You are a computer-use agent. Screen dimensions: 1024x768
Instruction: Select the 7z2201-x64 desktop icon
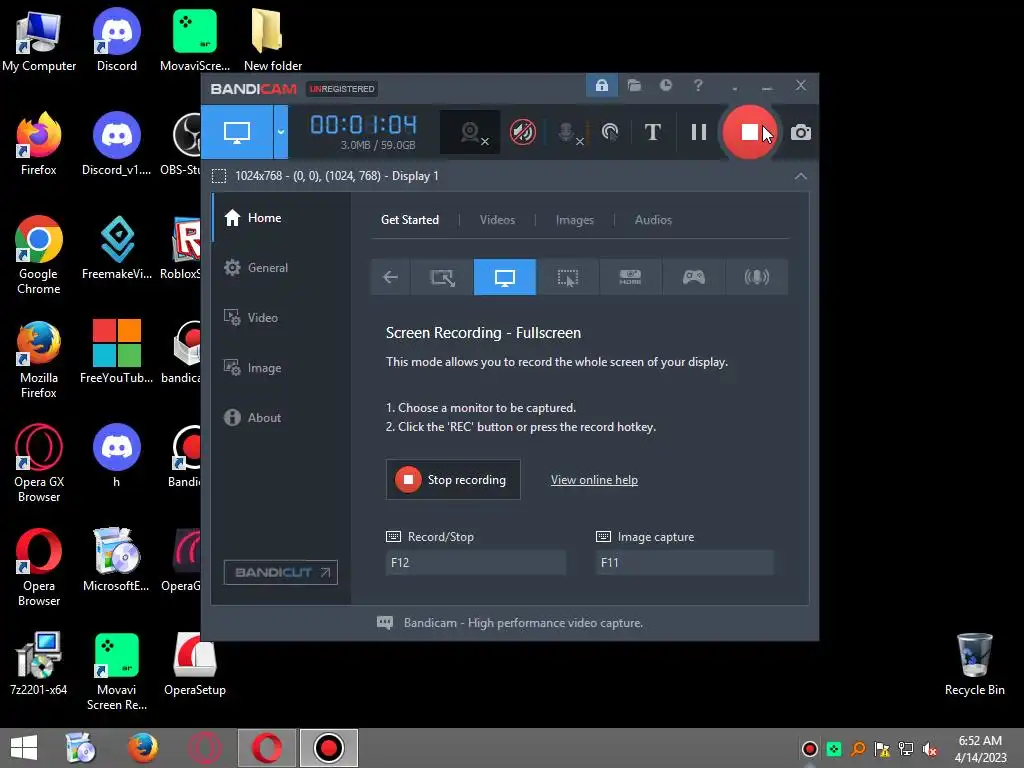point(39,664)
